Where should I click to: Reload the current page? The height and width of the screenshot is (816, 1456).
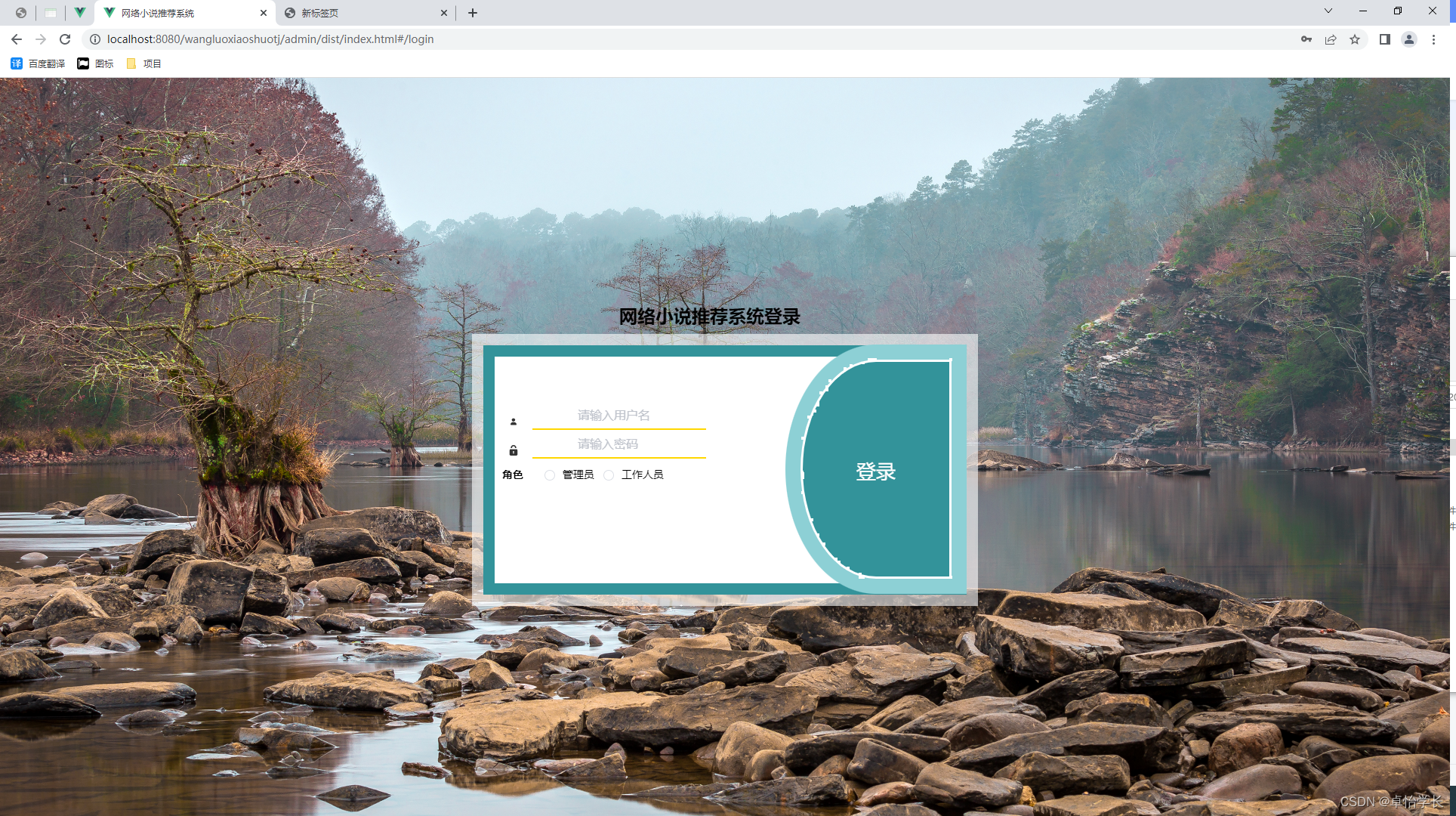(65, 39)
